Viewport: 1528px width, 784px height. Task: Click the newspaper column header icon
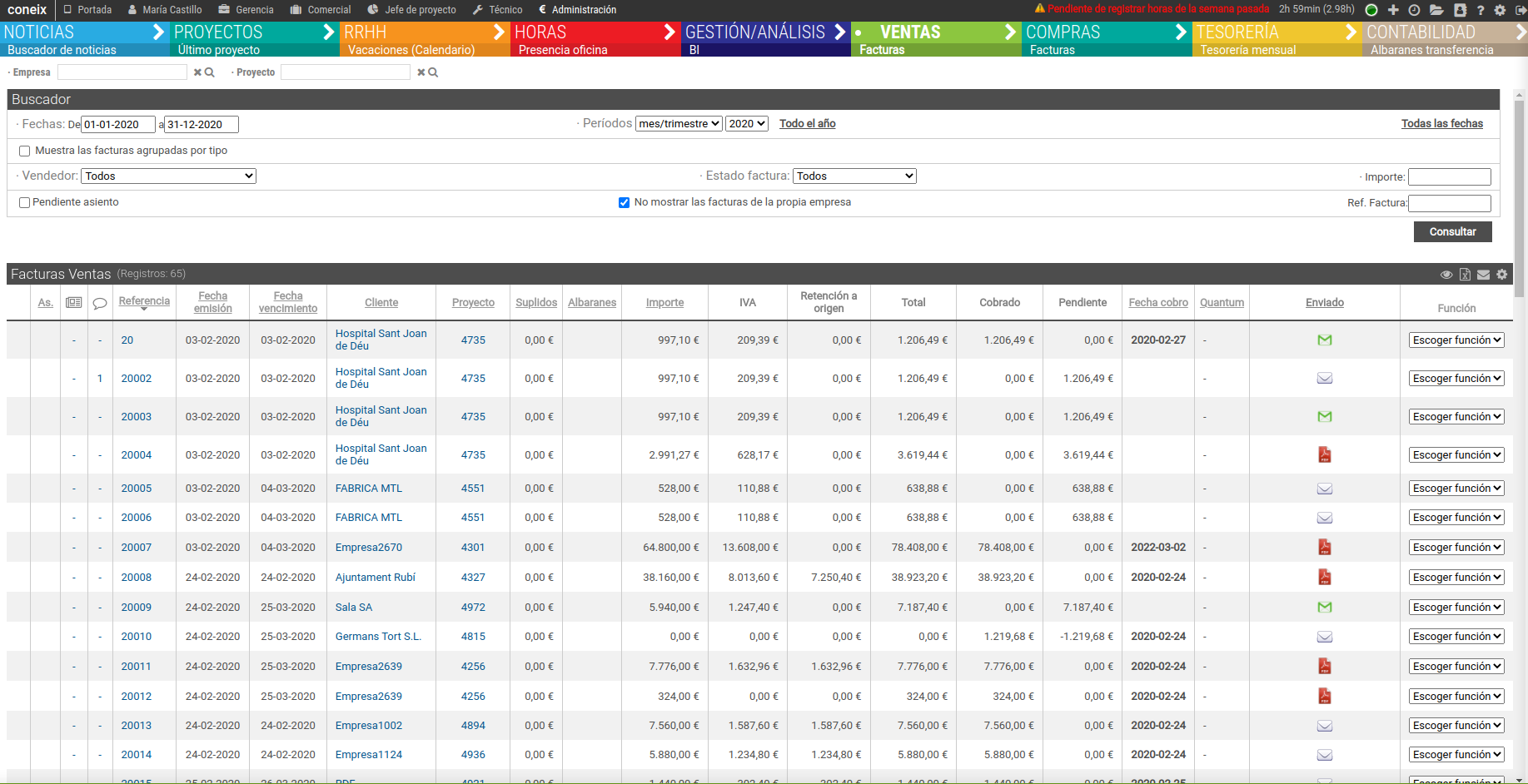tap(74, 302)
